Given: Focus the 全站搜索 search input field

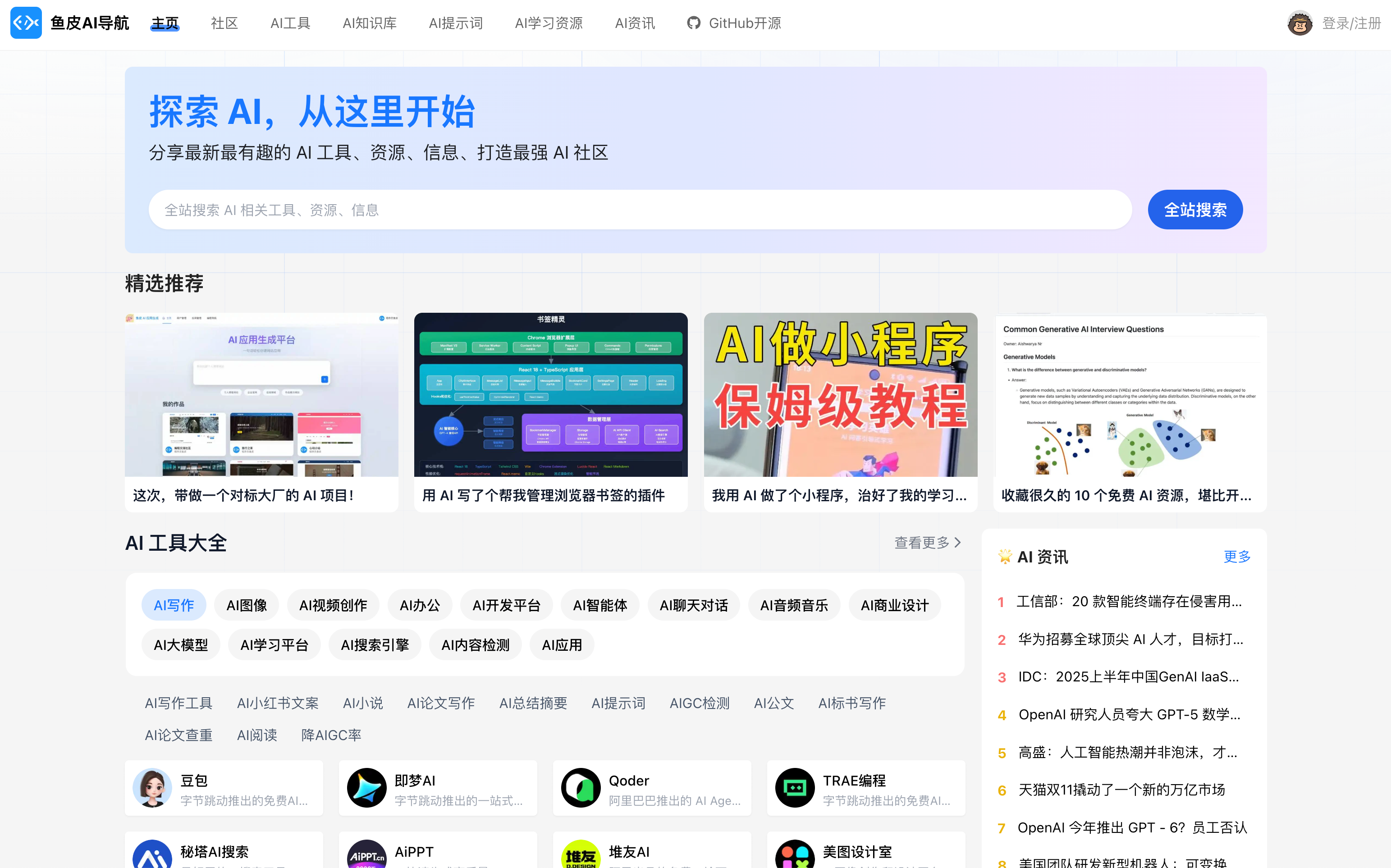Looking at the screenshot, I should [639, 210].
